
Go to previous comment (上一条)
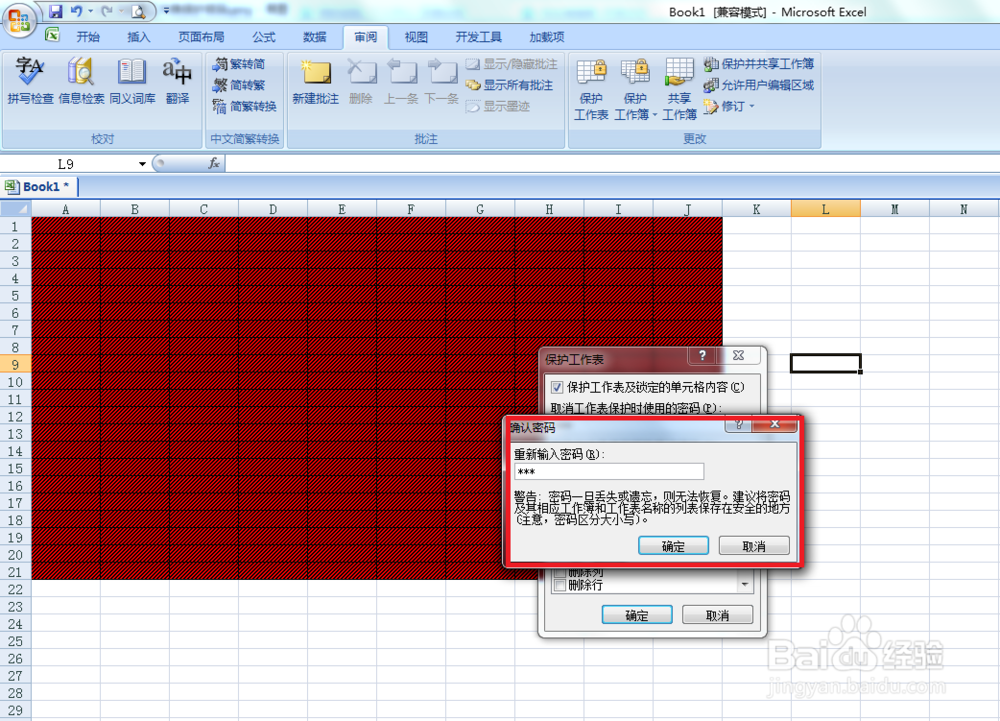tap(401, 81)
